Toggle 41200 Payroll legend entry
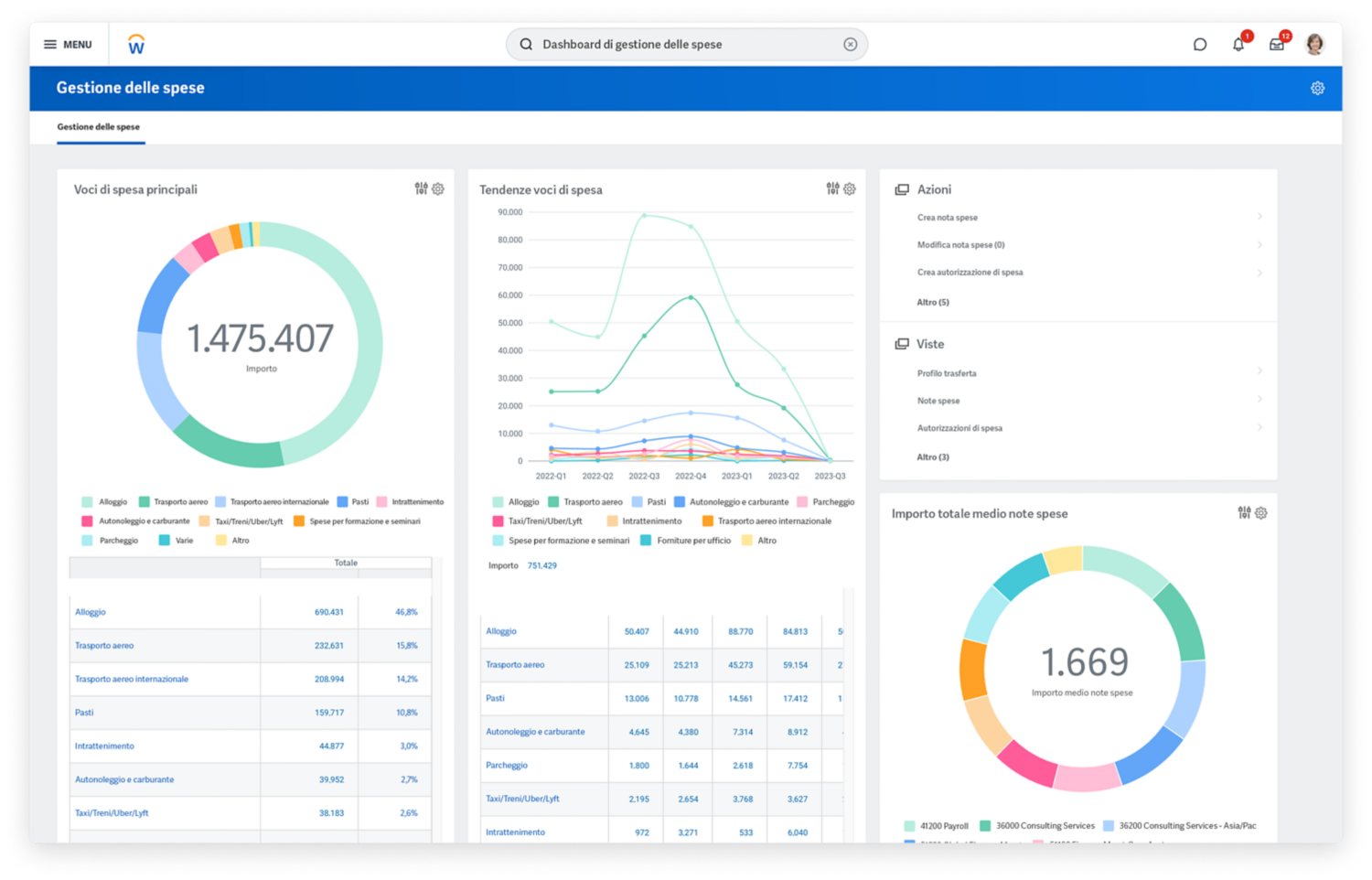The image size is (1372, 880). [x=936, y=826]
